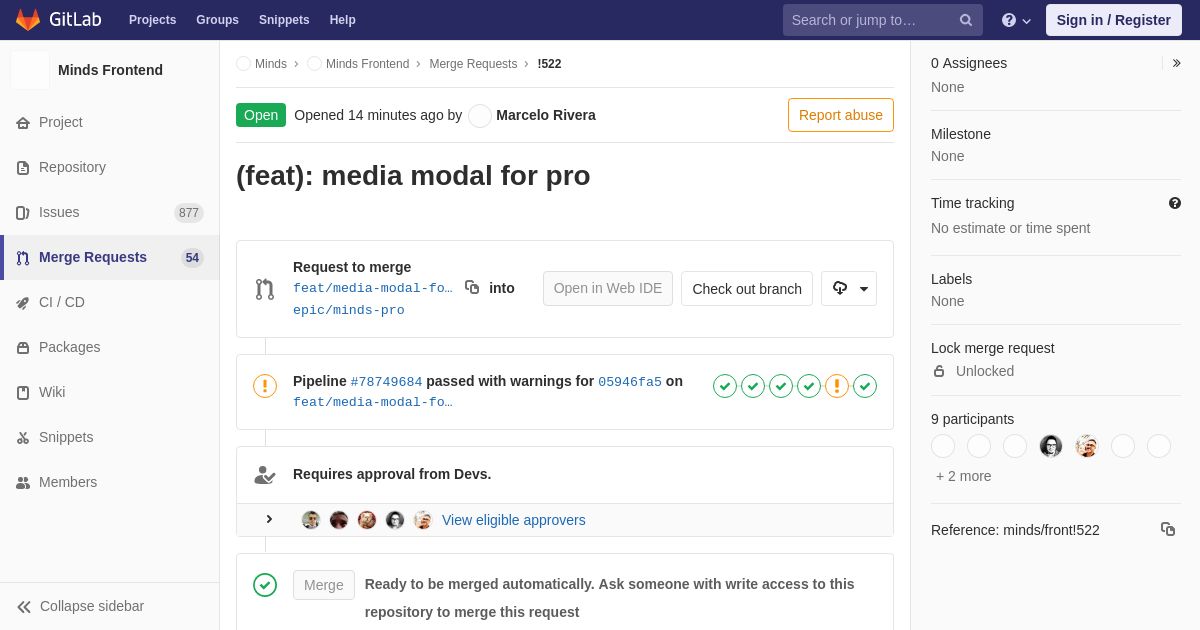Click the Members people icon
The height and width of the screenshot is (630, 1200).
(23, 483)
